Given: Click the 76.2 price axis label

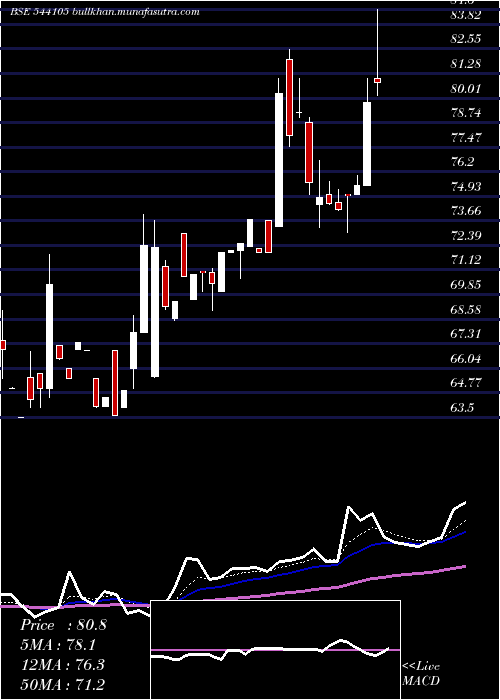Looking at the screenshot, I should pos(462,162).
